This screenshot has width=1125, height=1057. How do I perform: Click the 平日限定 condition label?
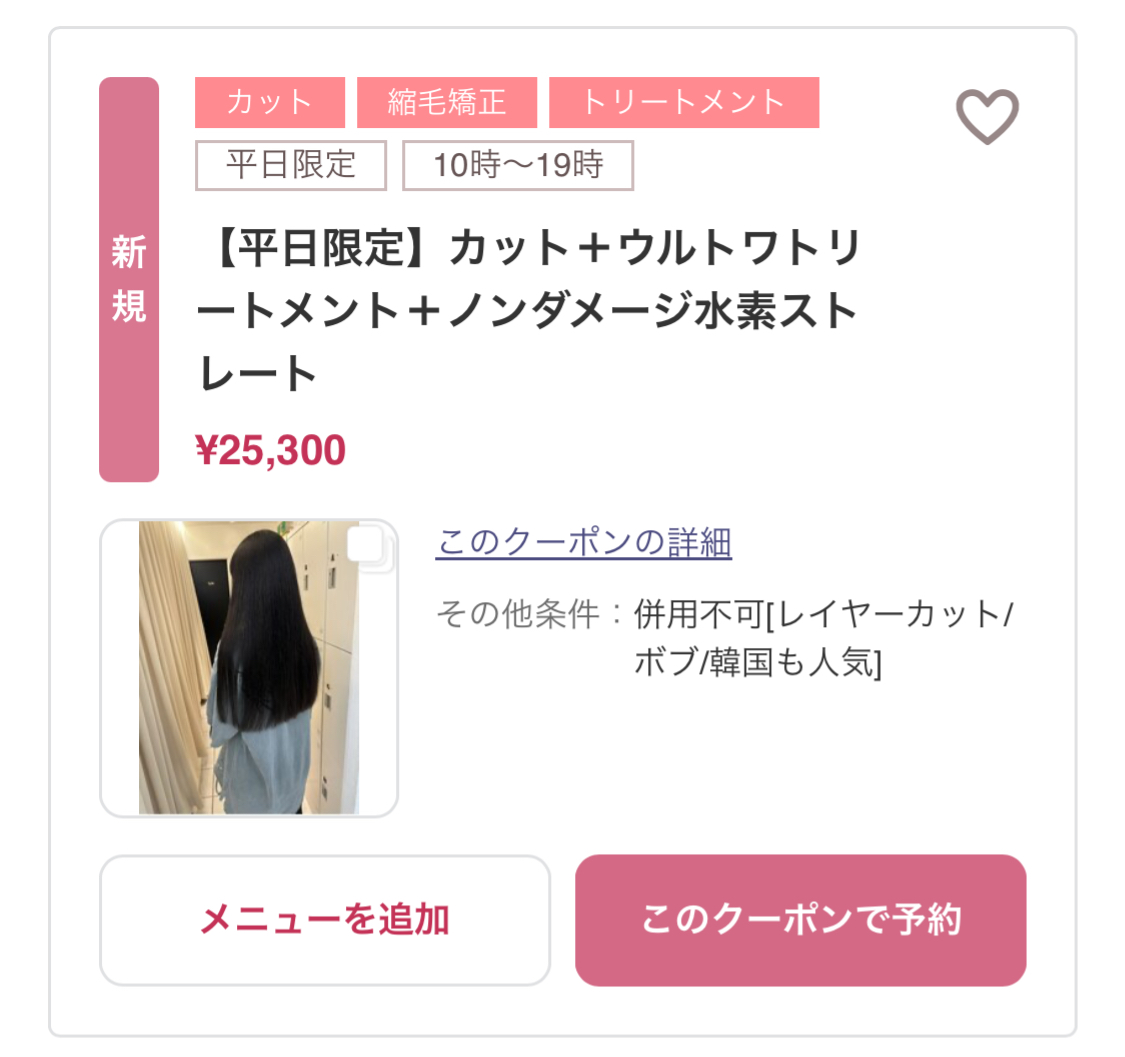pos(291,165)
